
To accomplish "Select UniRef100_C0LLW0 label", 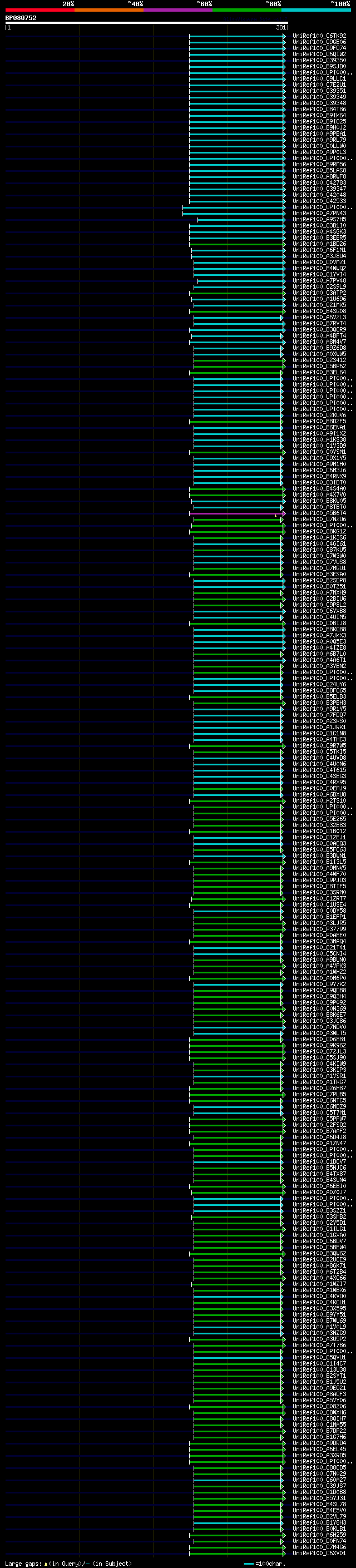I will pyautogui.click(x=319, y=146).
